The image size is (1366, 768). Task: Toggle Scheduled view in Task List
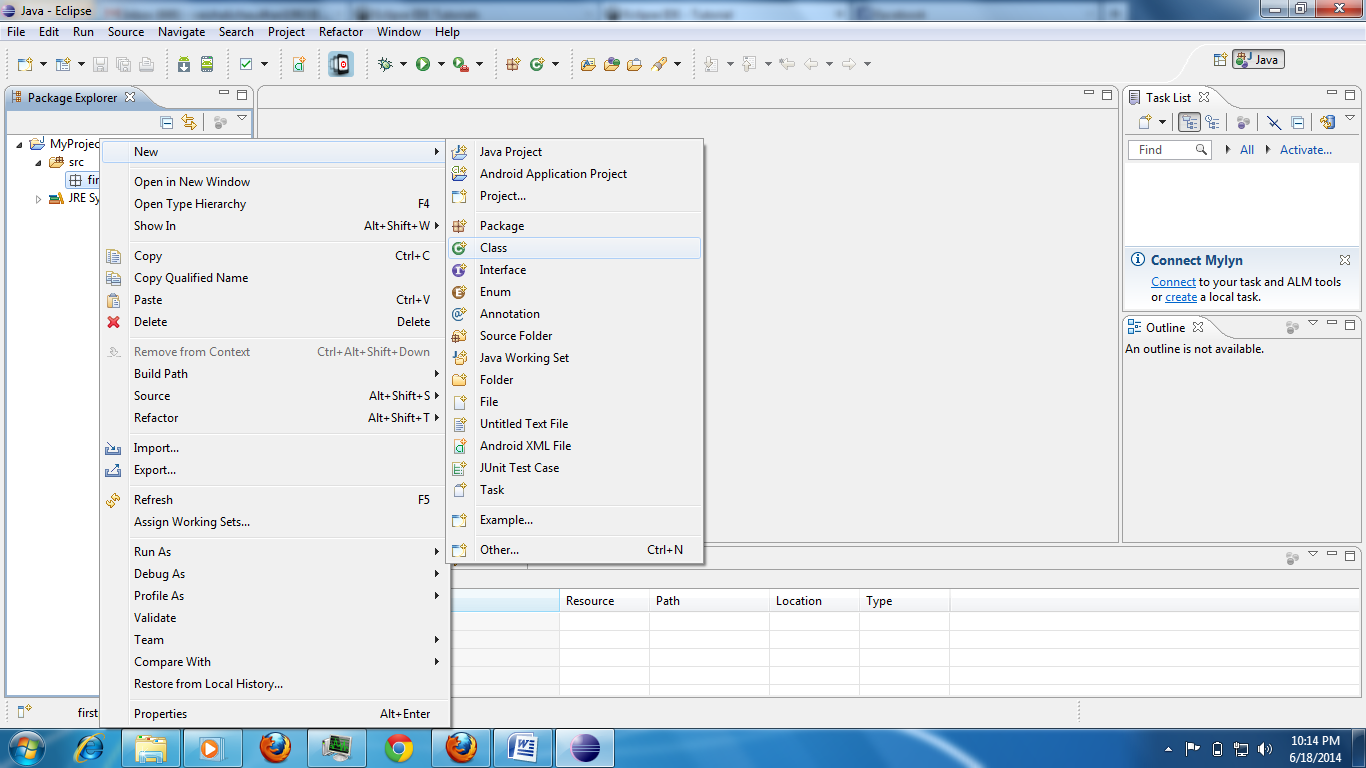pyautogui.click(x=1212, y=122)
